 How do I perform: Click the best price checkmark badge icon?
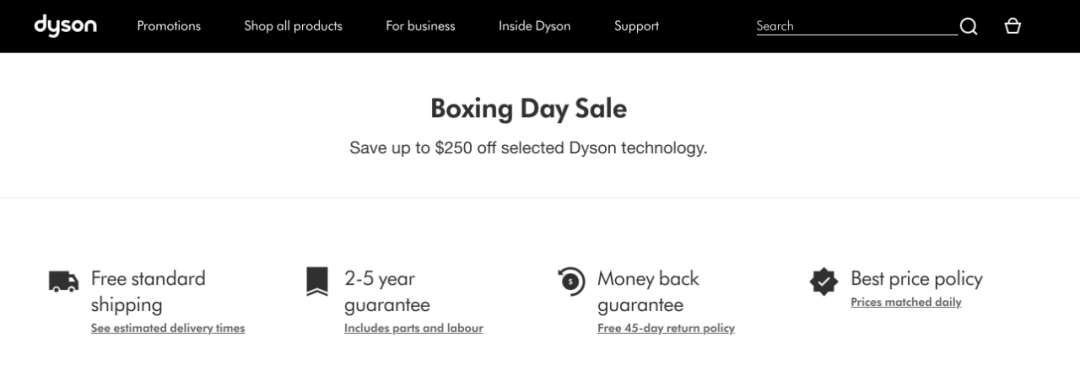[x=824, y=281]
